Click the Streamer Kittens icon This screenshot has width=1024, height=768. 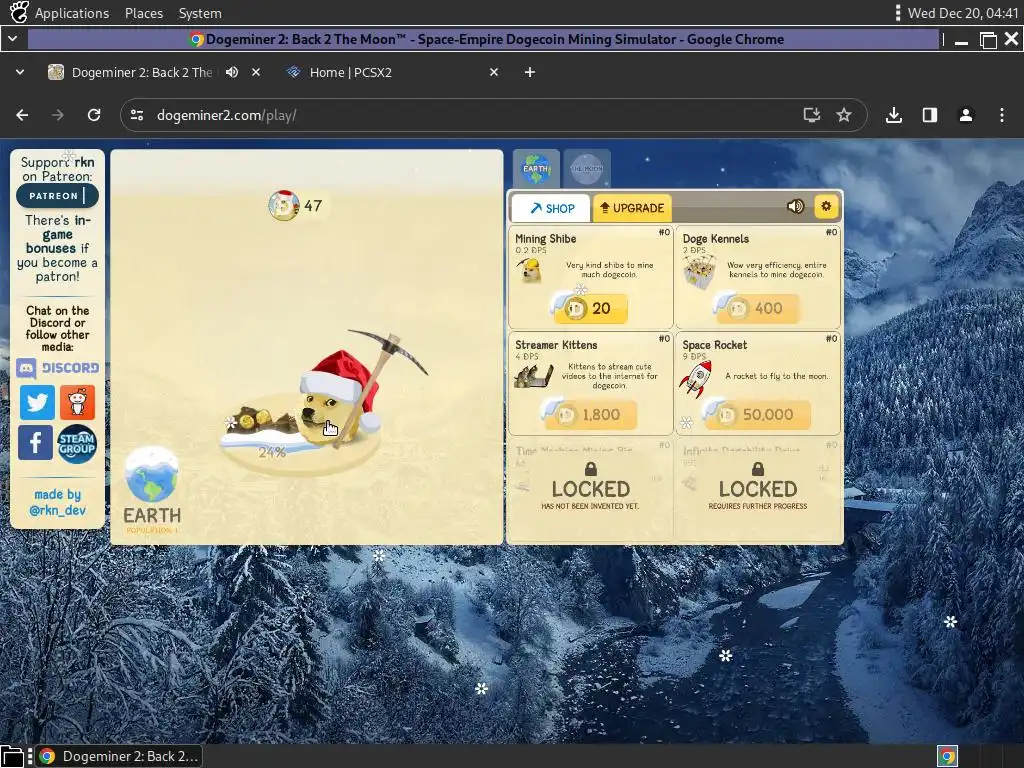534,376
